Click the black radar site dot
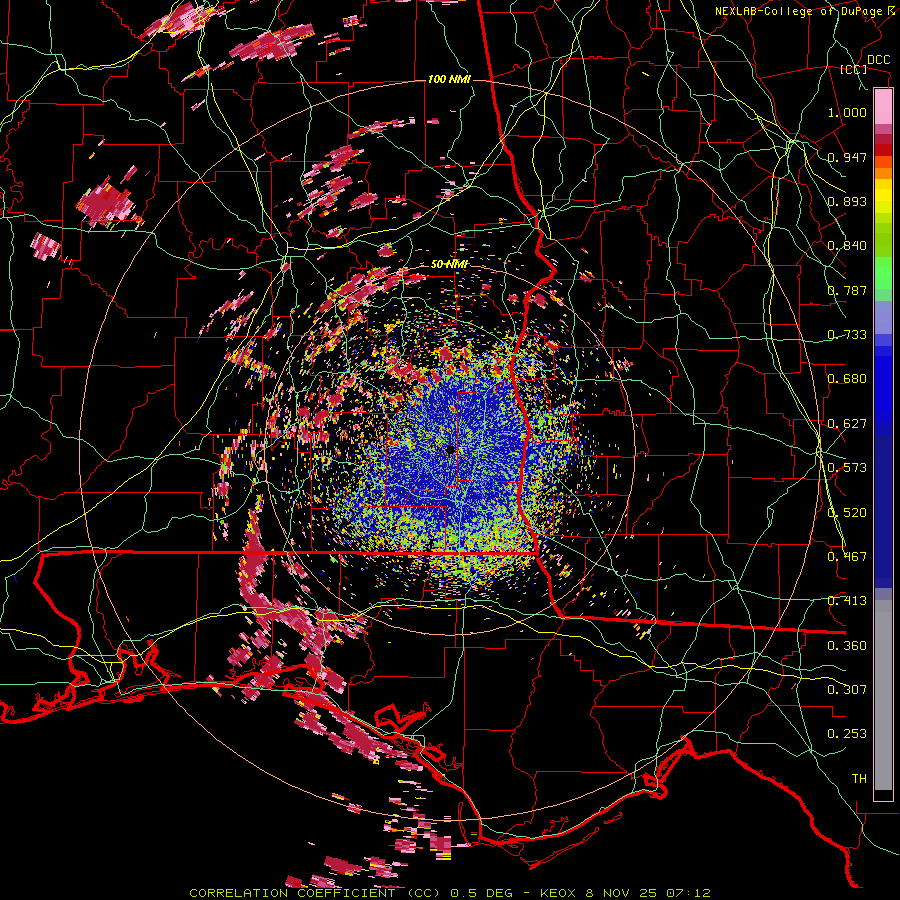This screenshot has height=900, width=900. pyautogui.click(x=451, y=450)
